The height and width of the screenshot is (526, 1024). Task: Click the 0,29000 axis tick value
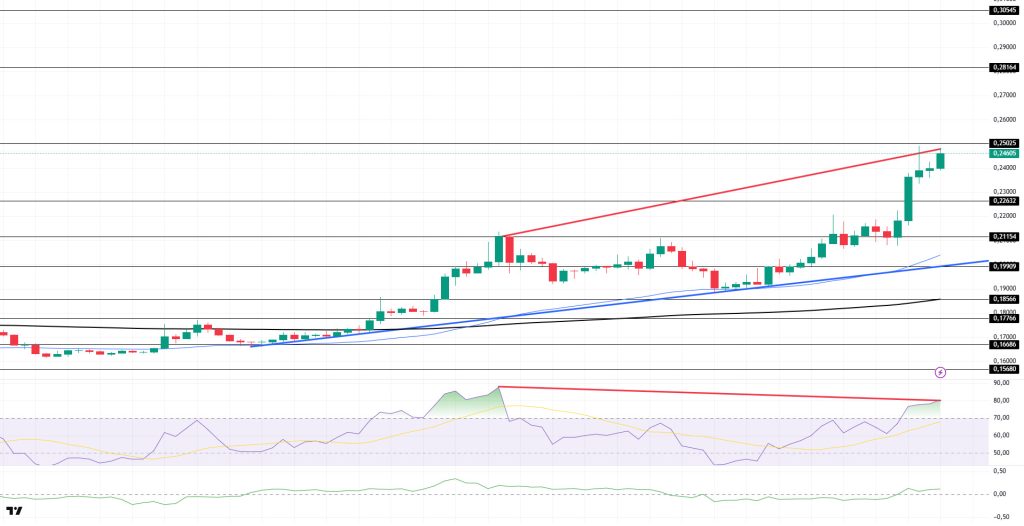point(1004,47)
